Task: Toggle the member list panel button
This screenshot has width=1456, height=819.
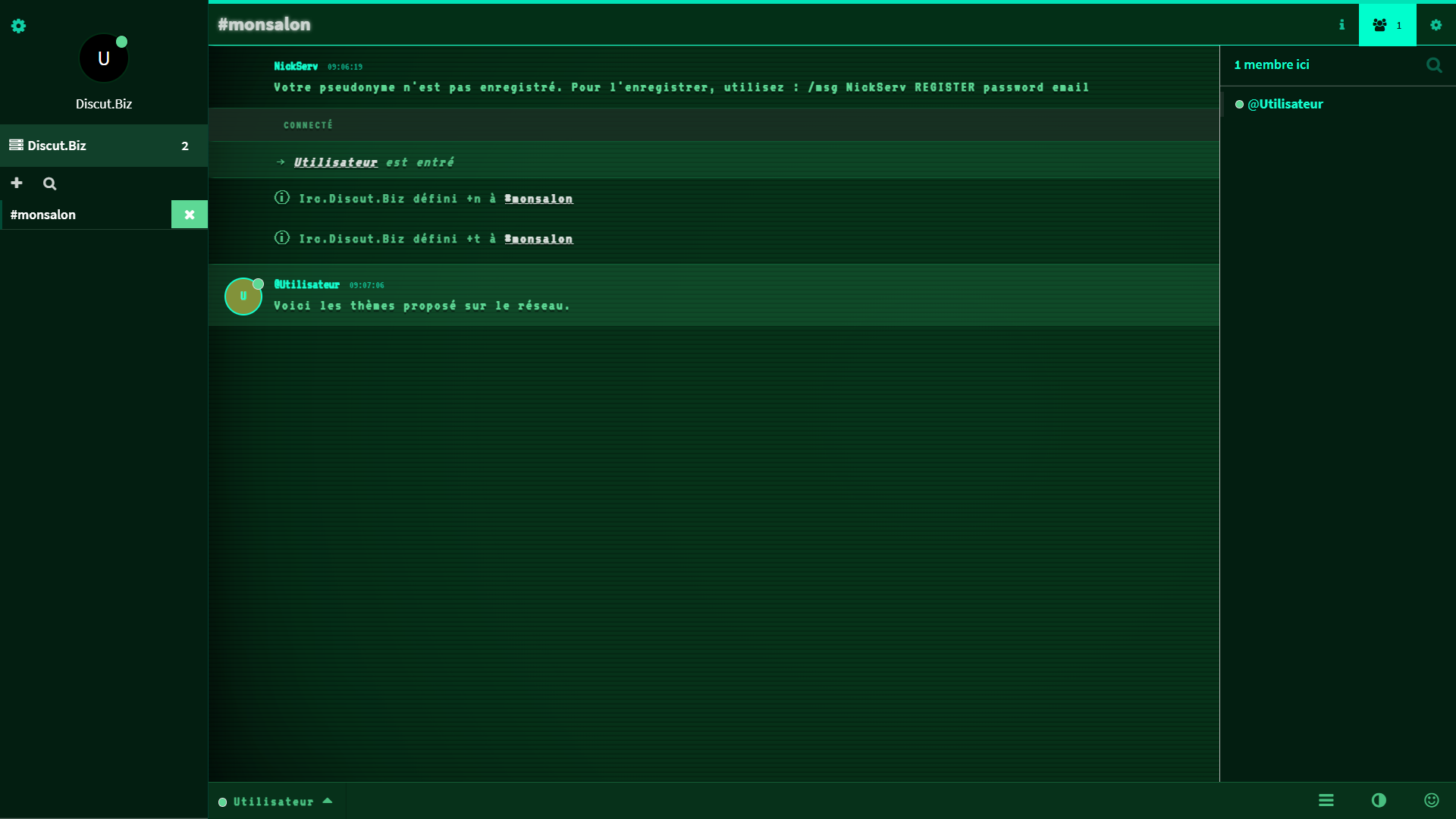Action: (x=1387, y=25)
